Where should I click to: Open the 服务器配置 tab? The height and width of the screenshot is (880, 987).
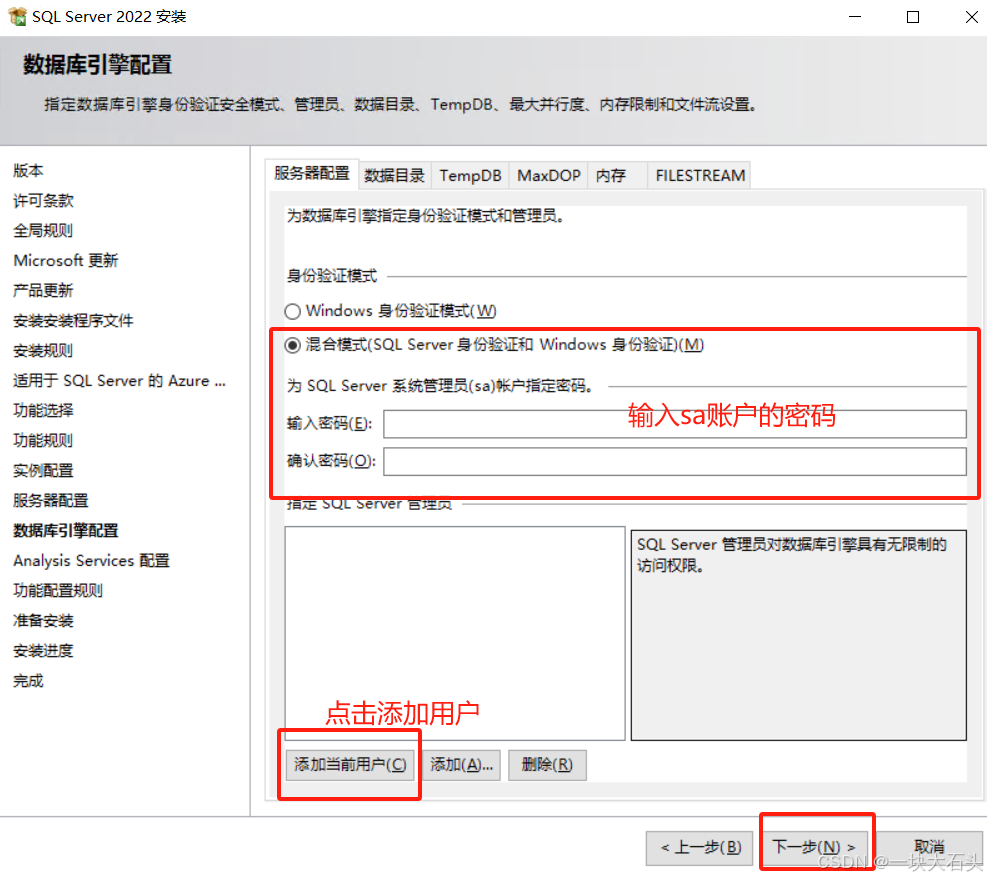coord(312,174)
